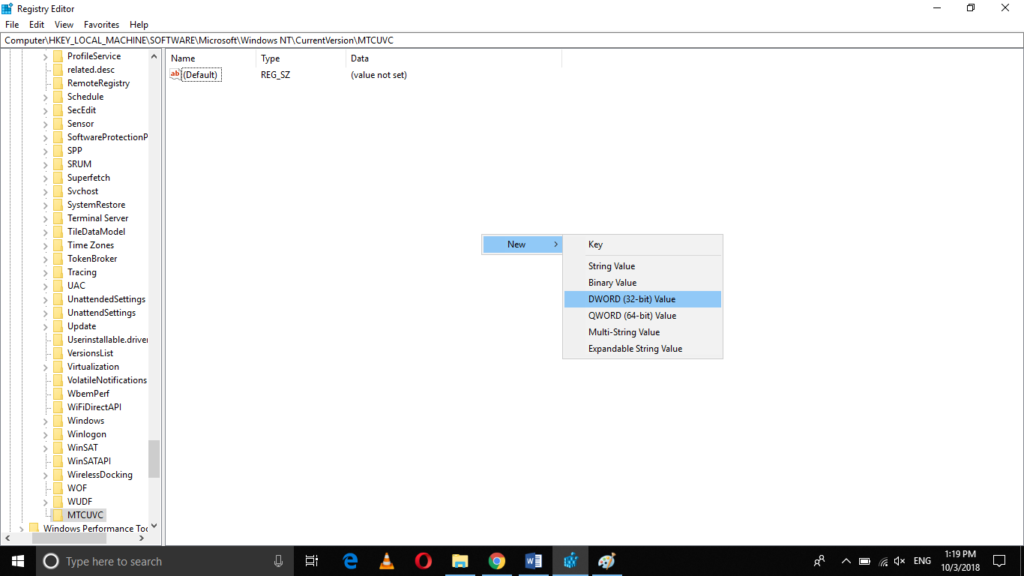The image size is (1024, 576).
Task: Open the Favorites menu
Action: (101, 24)
